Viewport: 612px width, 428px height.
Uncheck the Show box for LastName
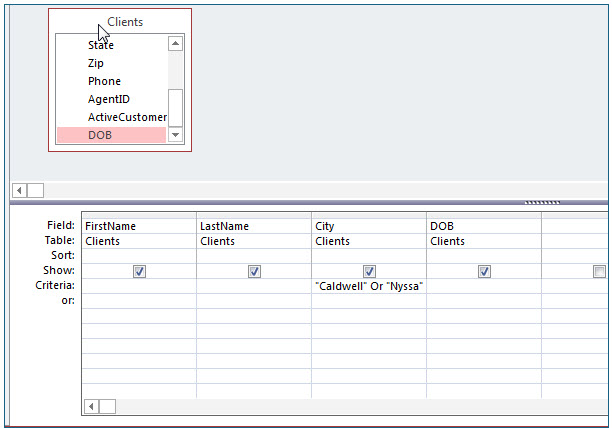click(254, 271)
